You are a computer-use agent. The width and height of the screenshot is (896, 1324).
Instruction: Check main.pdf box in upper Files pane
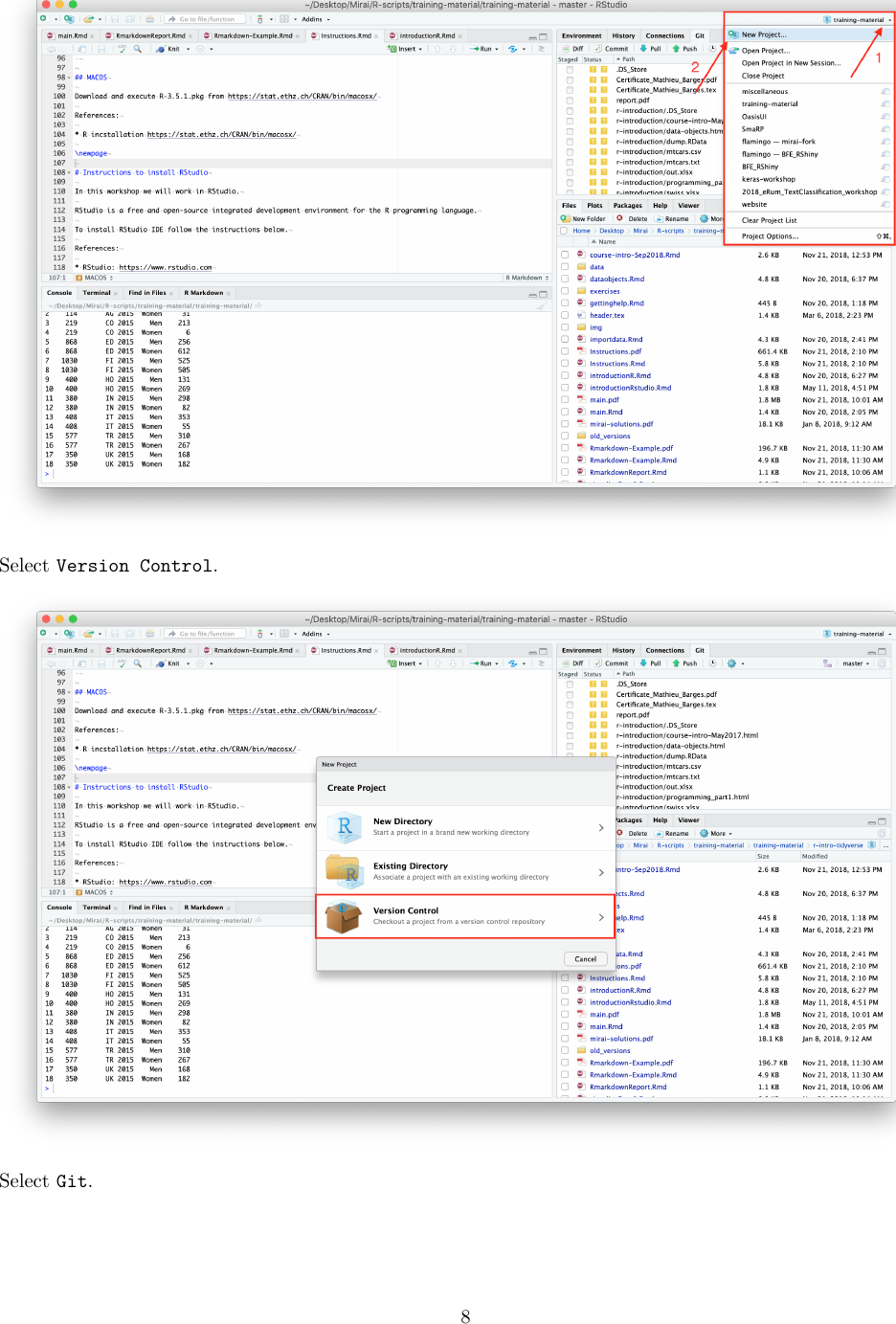click(x=565, y=399)
